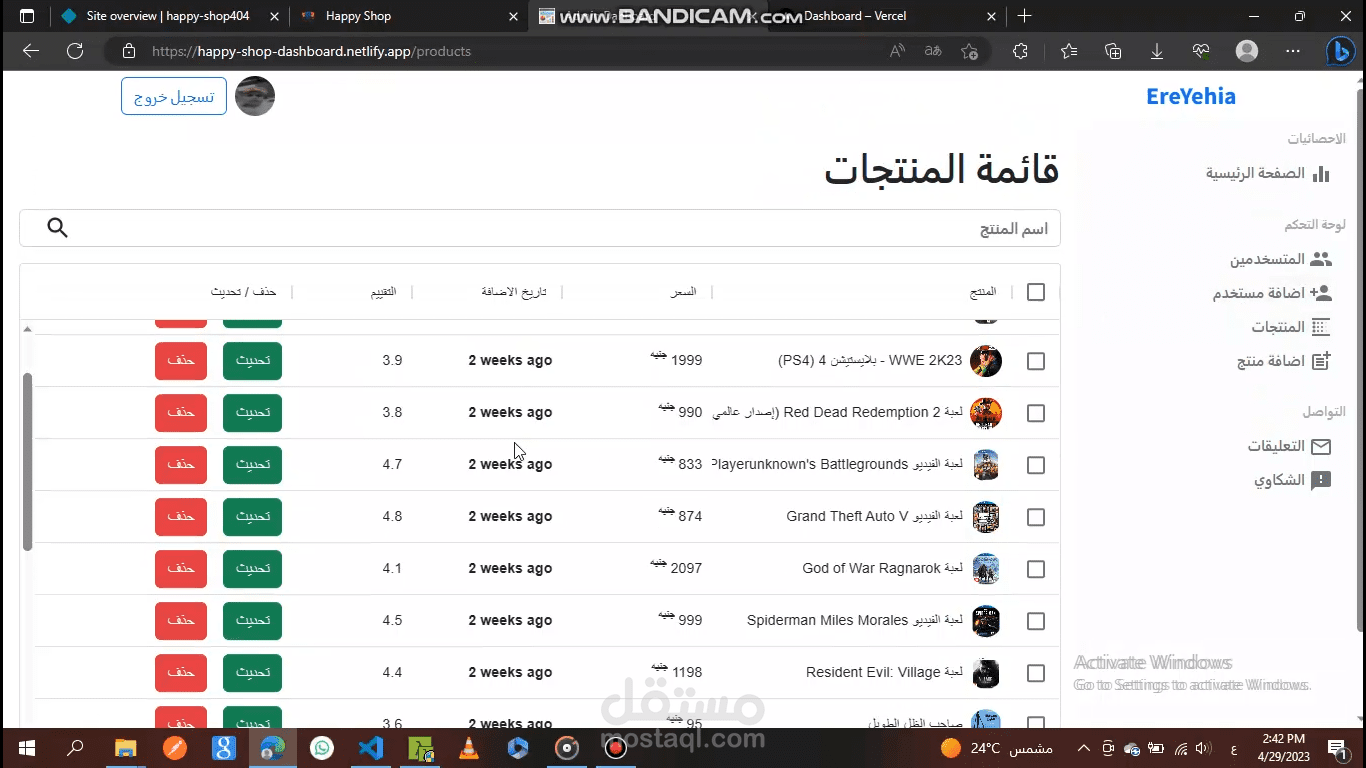Click the Bing sidebar icon

[1340, 51]
